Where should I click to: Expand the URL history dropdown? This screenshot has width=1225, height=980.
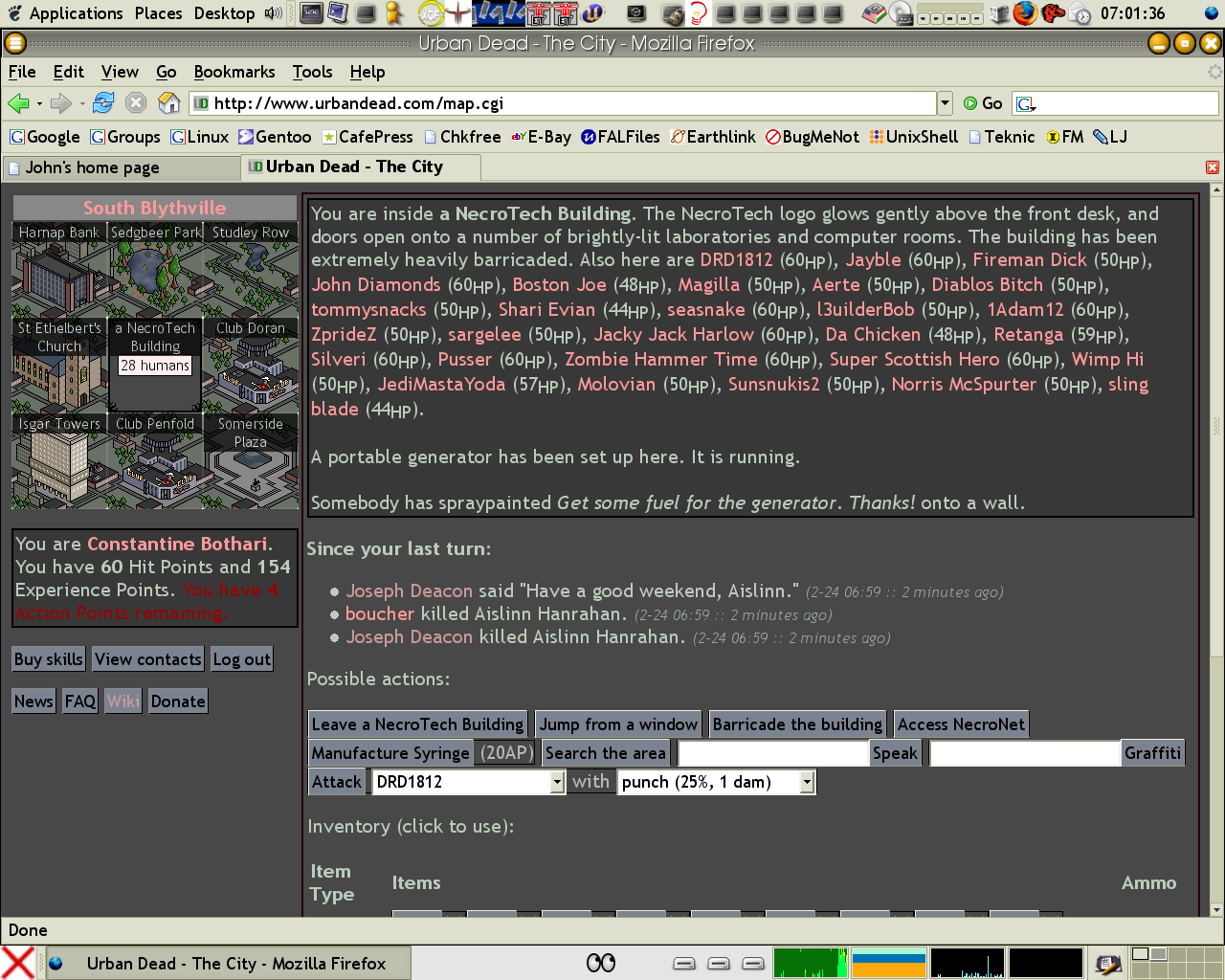945,103
